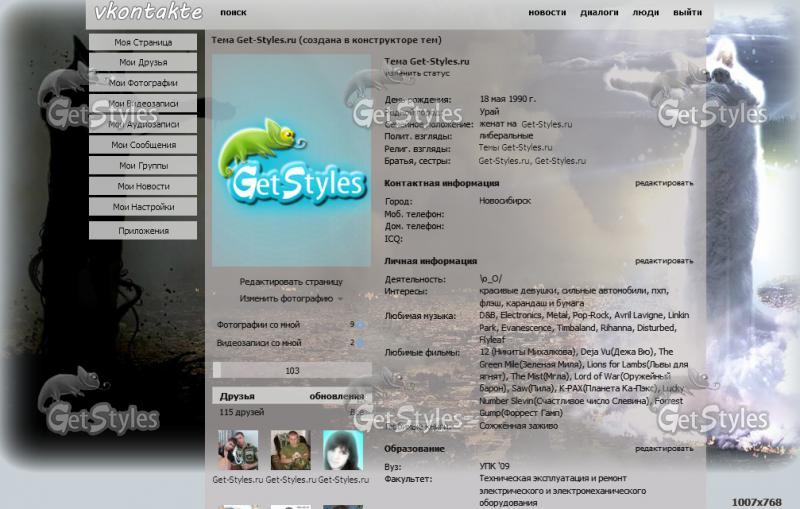Go to Мои Сообщения in sidebar

[x=143, y=145]
